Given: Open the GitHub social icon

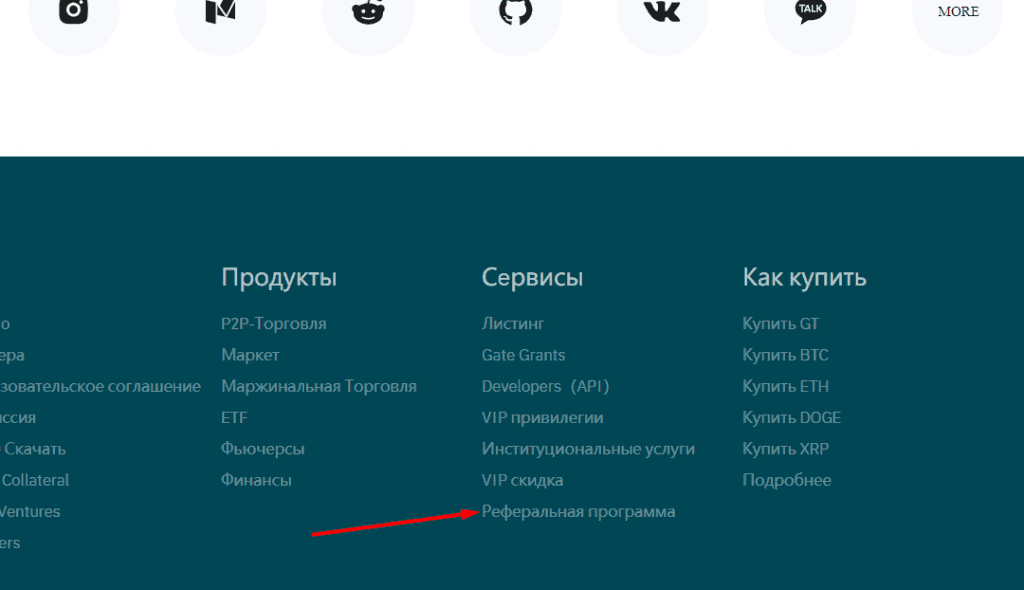Looking at the screenshot, I should [x=515, y=11].
